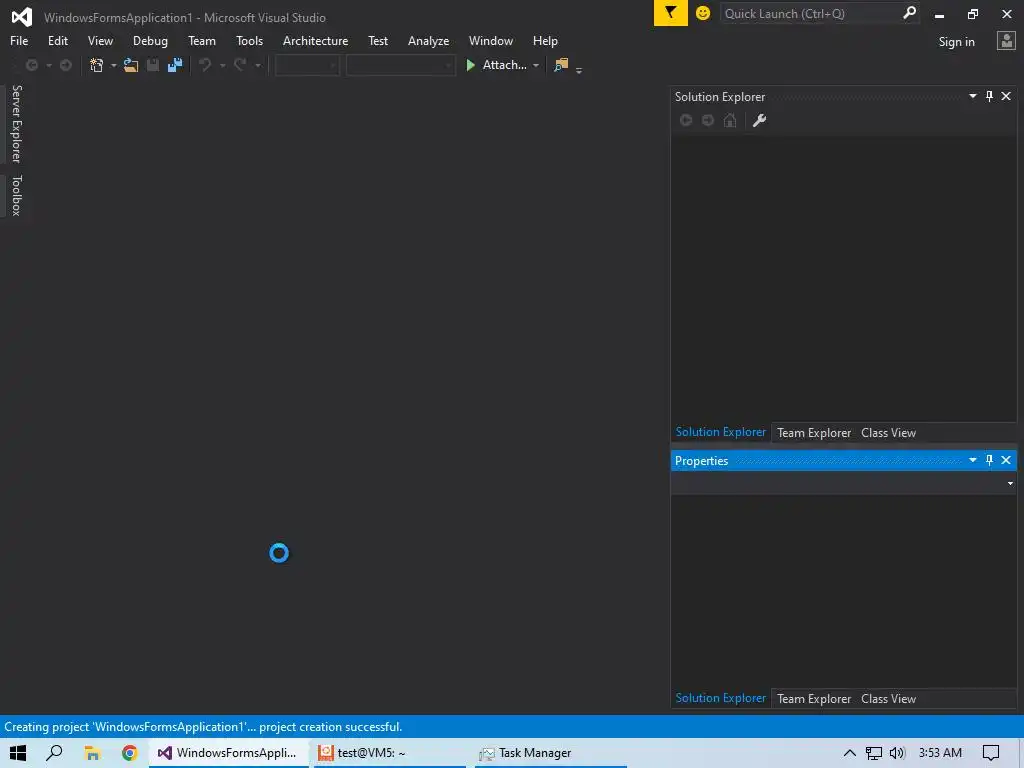1024x768 pixels.
Task: Expand the Toolbox side tab
Action: tap(16, 195)
